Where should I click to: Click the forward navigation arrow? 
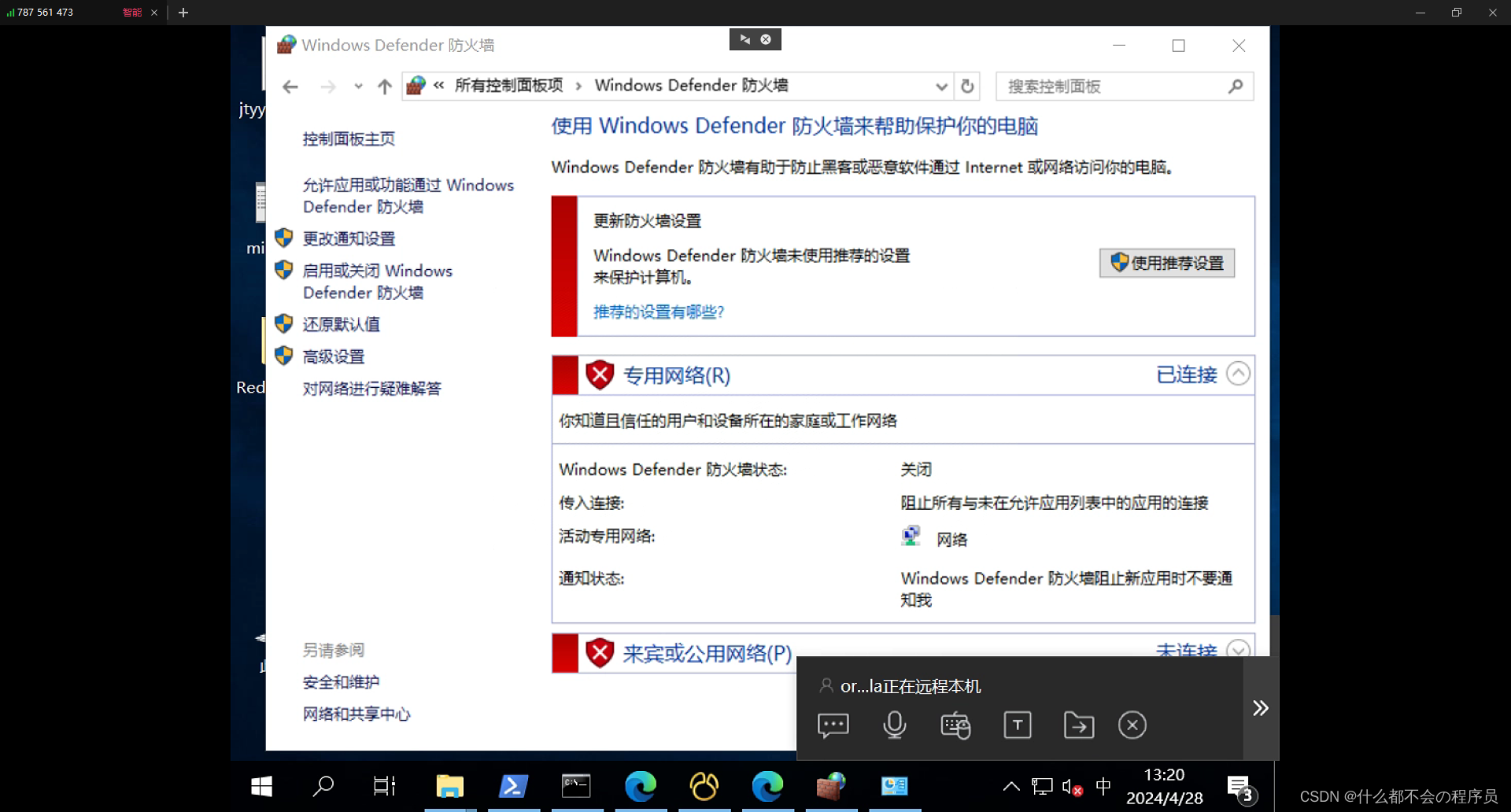click(328, 87)
